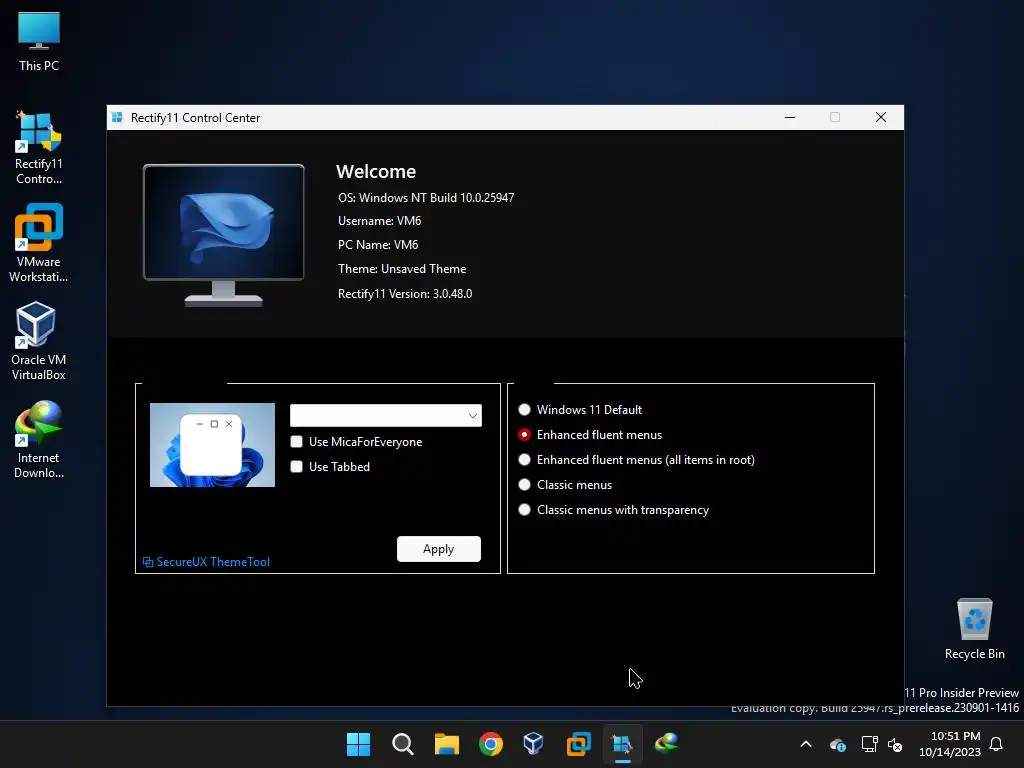Click the SecureUX ThemeTool link icon
Screen dimensions: 1024x768
(x=148, y=562)
